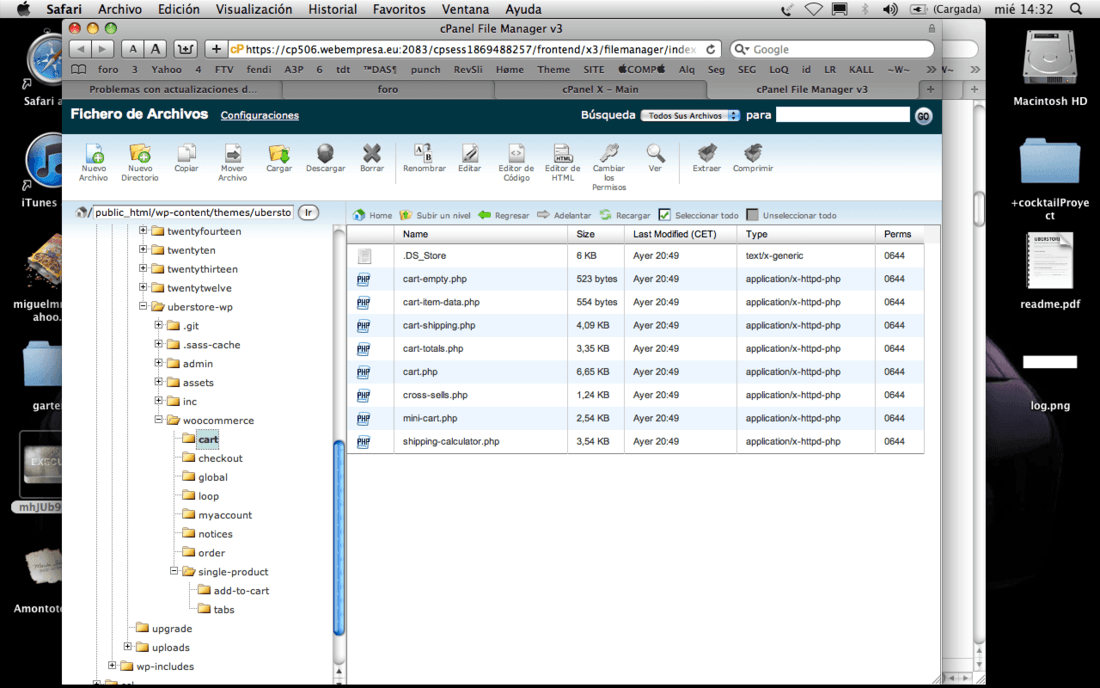Click the home icon beside path field
The height and width of the screenshot is (688, 1100).
coord(81,212)
